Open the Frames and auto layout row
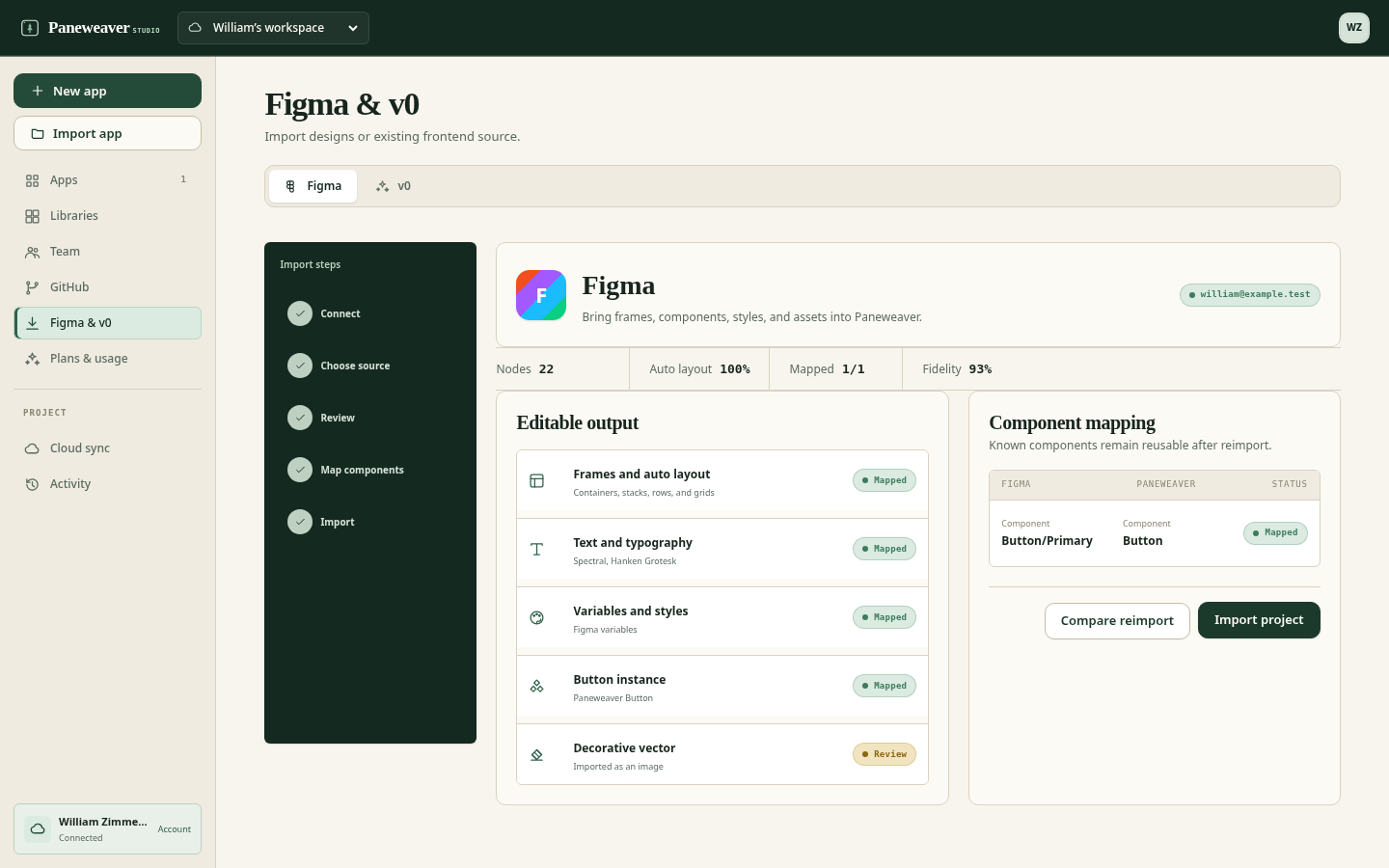This screenshot has height=868, width=1389. click(722, 481)
